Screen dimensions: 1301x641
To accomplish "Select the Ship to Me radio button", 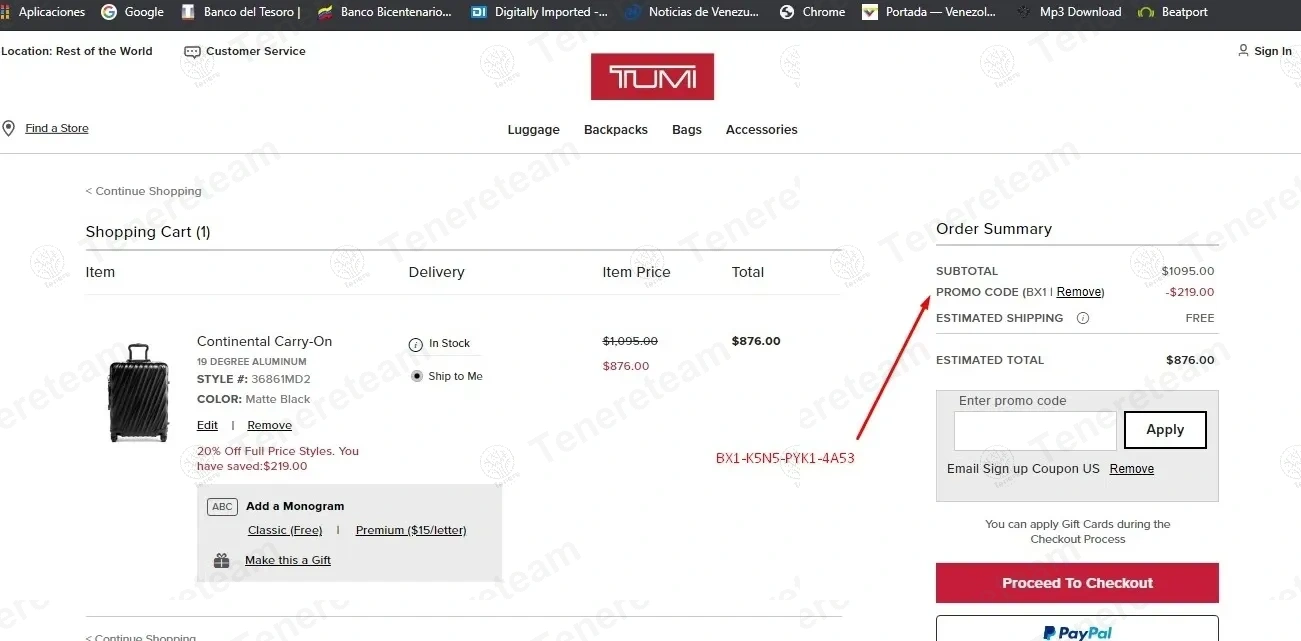I will click(x=417, y=376).
